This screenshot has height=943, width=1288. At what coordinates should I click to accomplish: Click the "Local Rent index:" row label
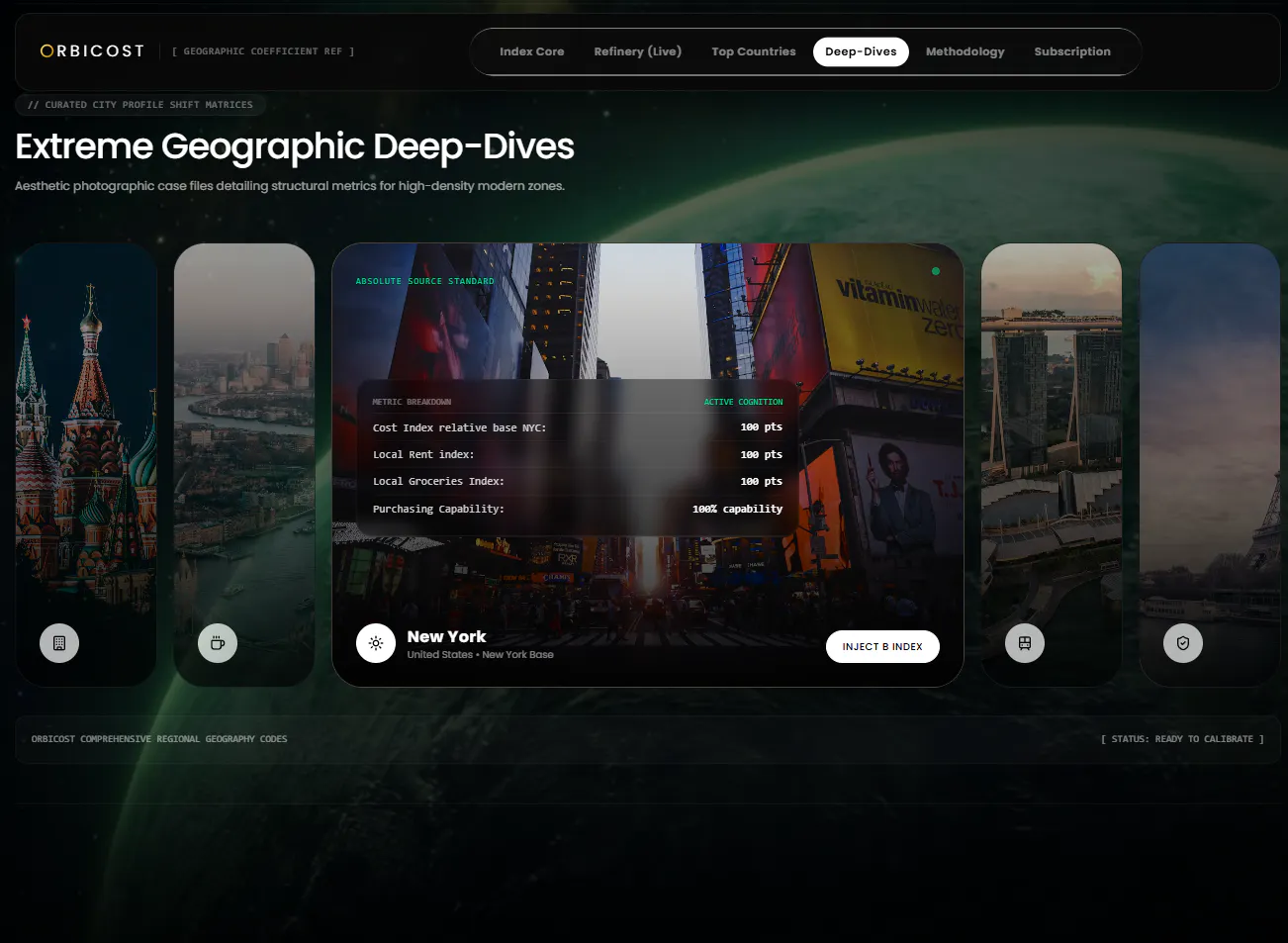(x=423, y=454)
